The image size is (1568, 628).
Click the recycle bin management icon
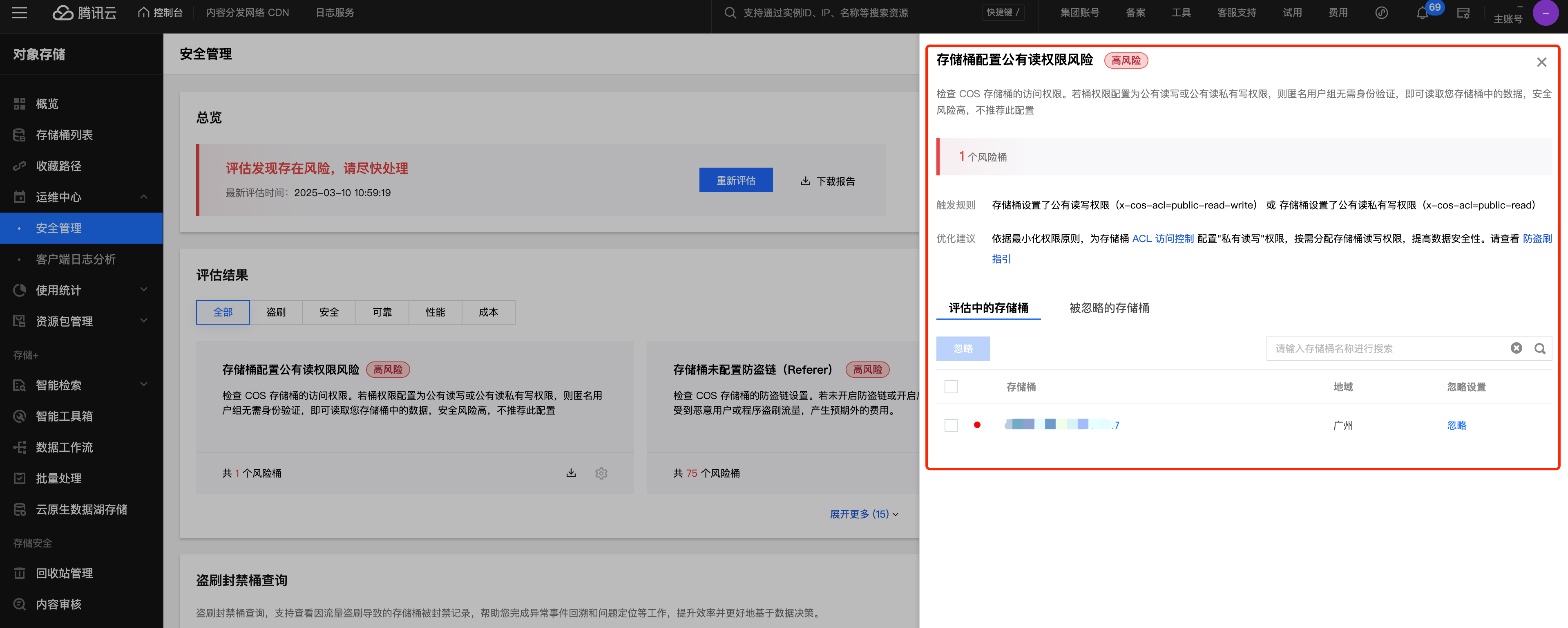(20, 573)
